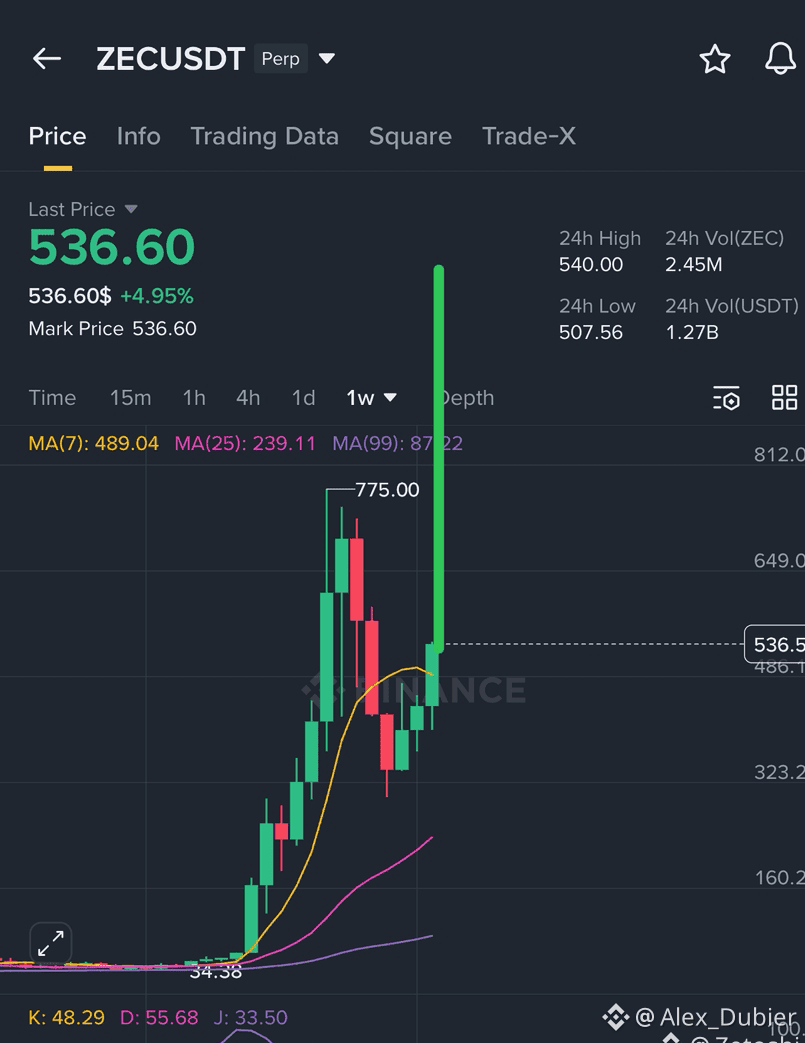Tap the 775.00 high price label
The width and height of the screenshot is (805, 1043).
(387, 490)
